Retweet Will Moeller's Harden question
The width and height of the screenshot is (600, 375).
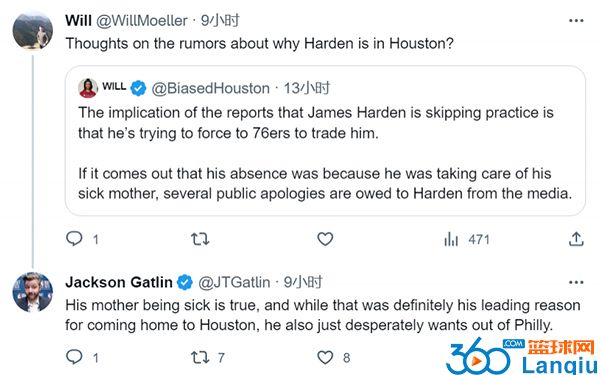tap(200, 240)
